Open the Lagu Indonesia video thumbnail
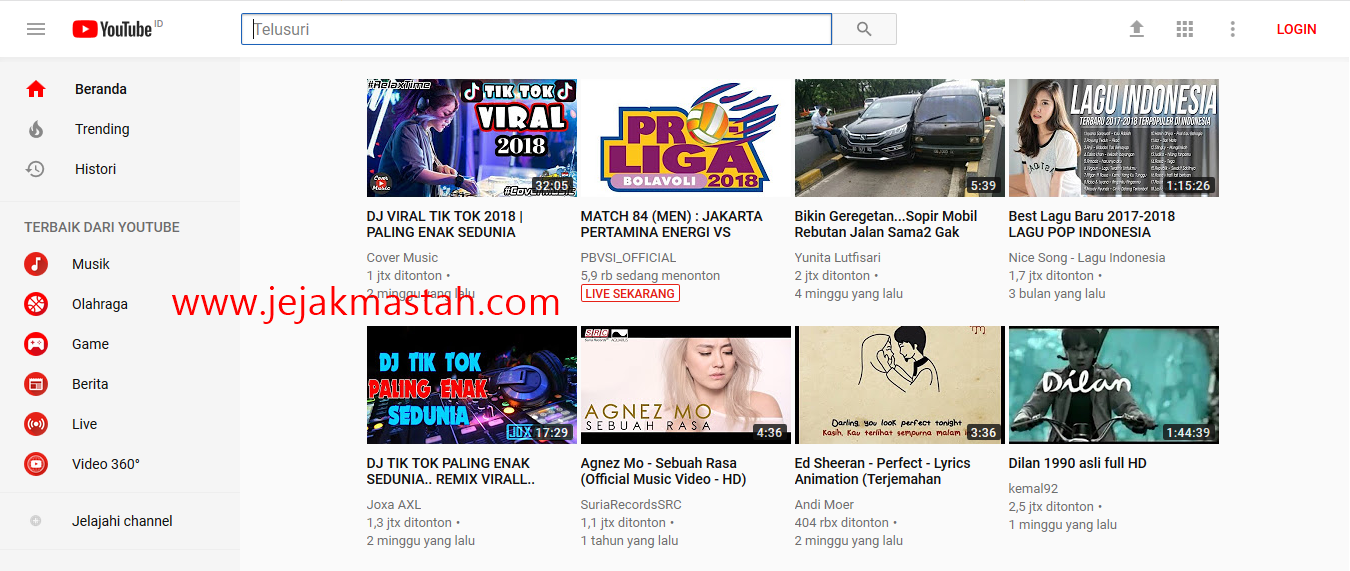Image resolution: width=1350 pixels, height=571 pixels. click(x=1114, y=138)
